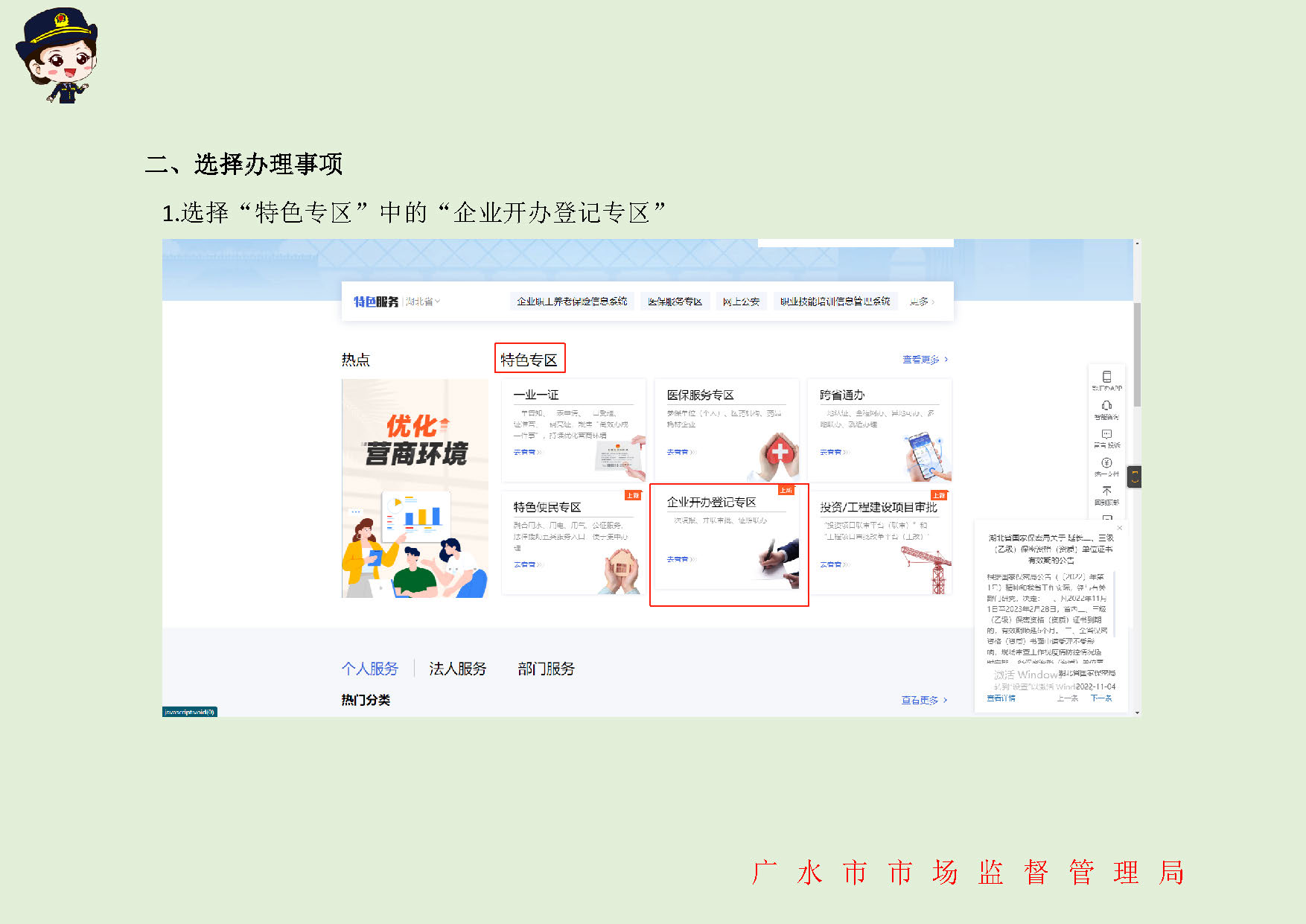Viewport: 1306px width, 924px height.
Task: Click the scrollbar up arrow
Action: click(x=1137, y=243)
